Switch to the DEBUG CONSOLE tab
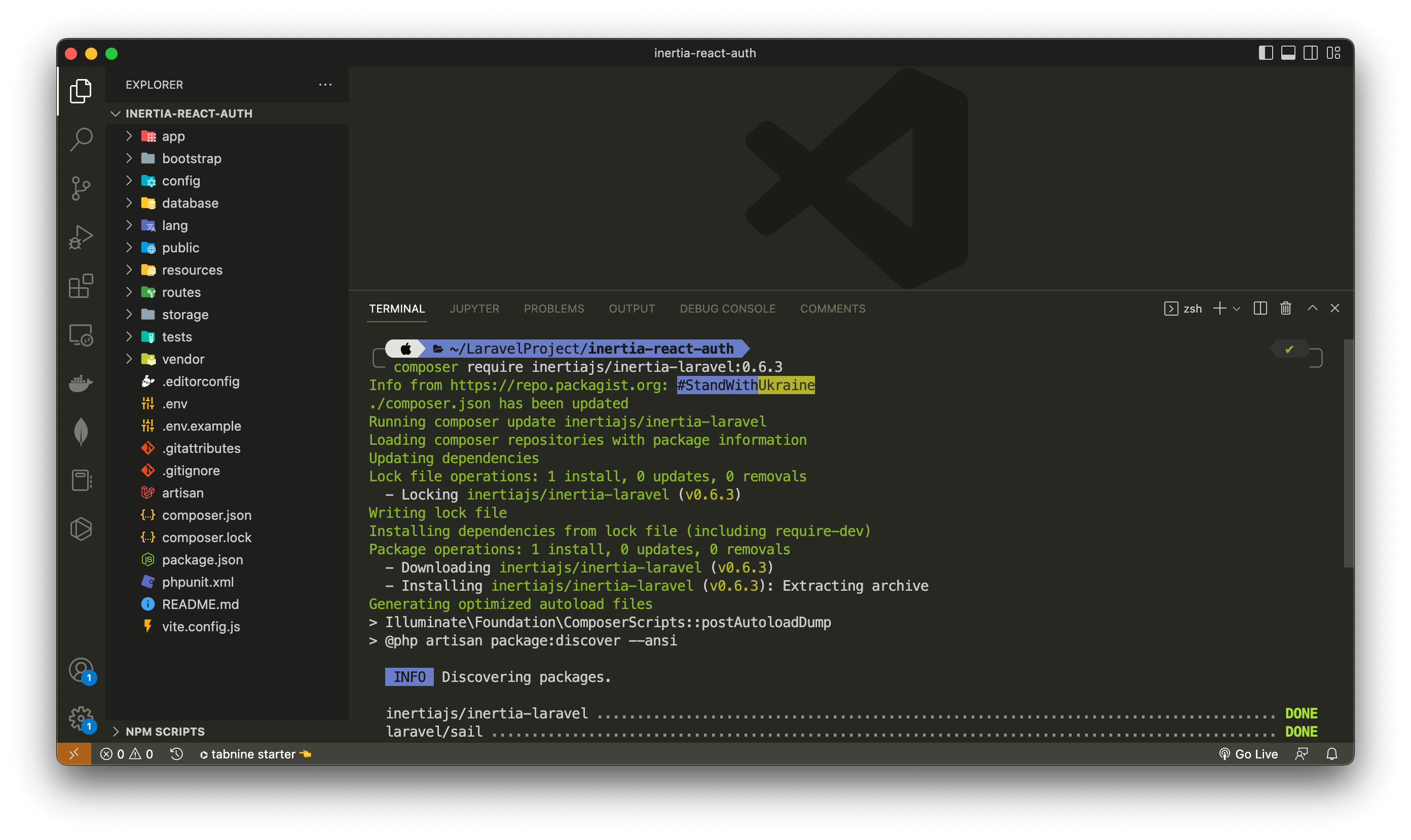 tap(727, 309)
